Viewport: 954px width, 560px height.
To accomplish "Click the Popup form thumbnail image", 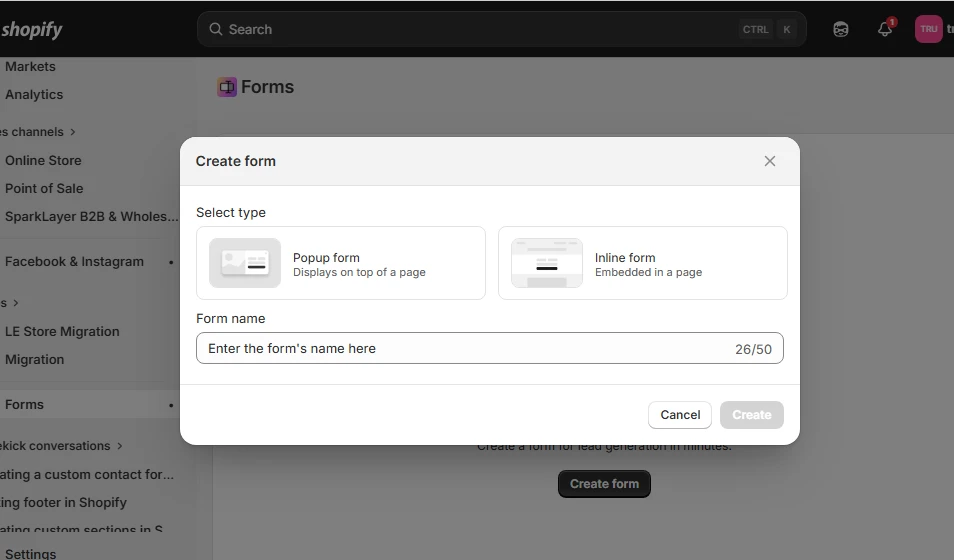I will coord(245,263).
